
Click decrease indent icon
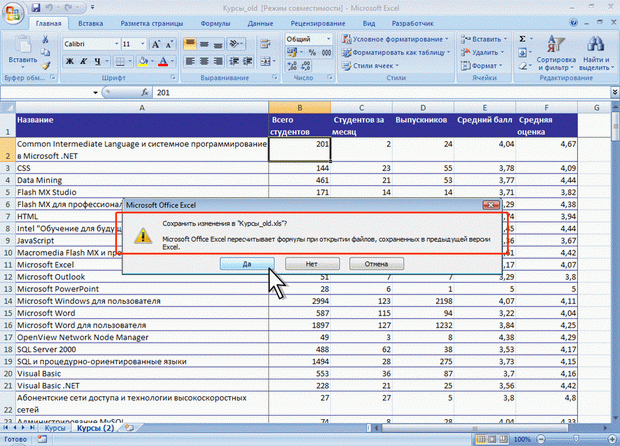[x=234, y=61]
